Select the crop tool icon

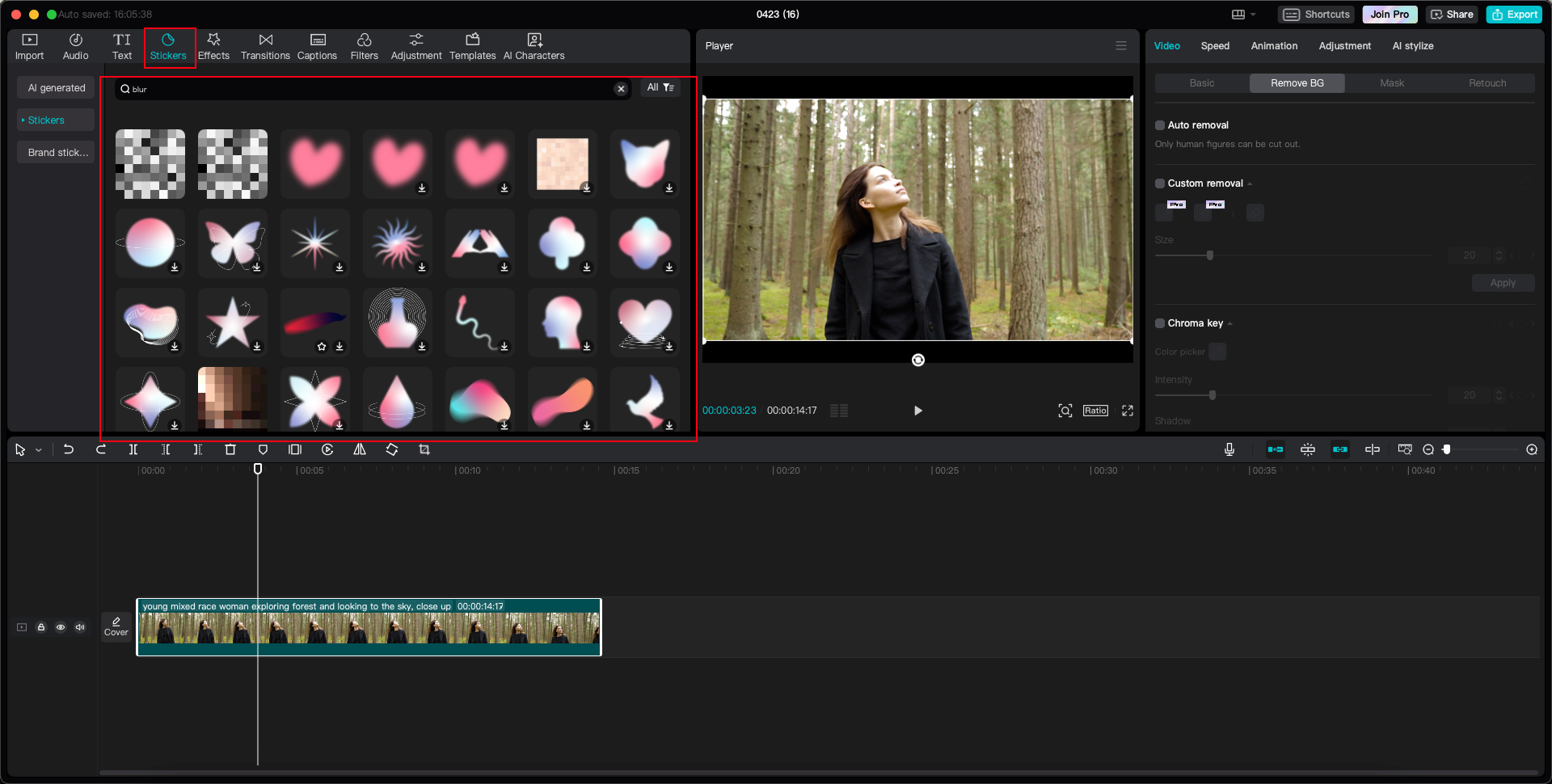point(424,449)
